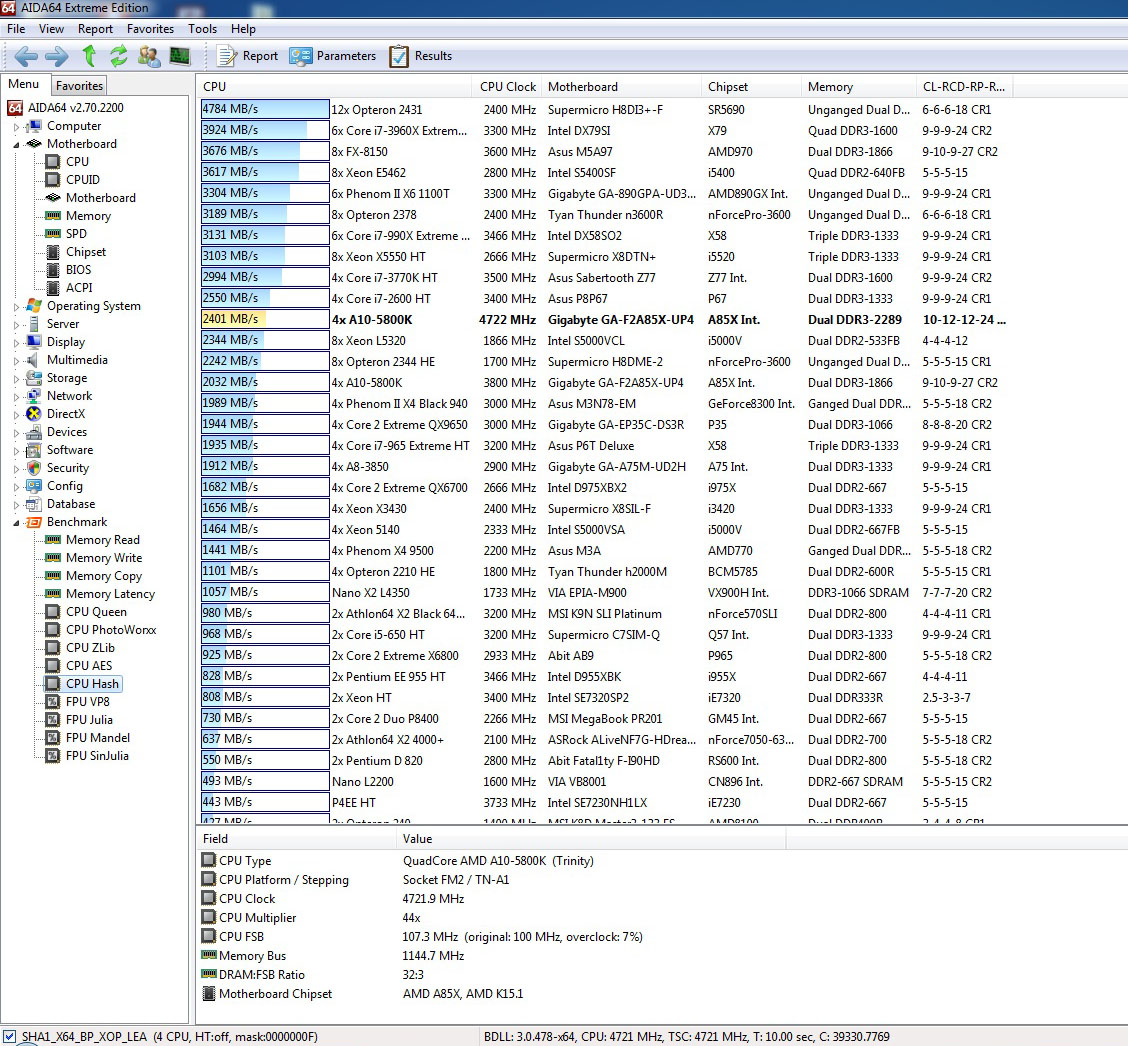Screen dimensions: 1128x1046
Task: Select the DirectX icon in tree
Action: [33, 414]
